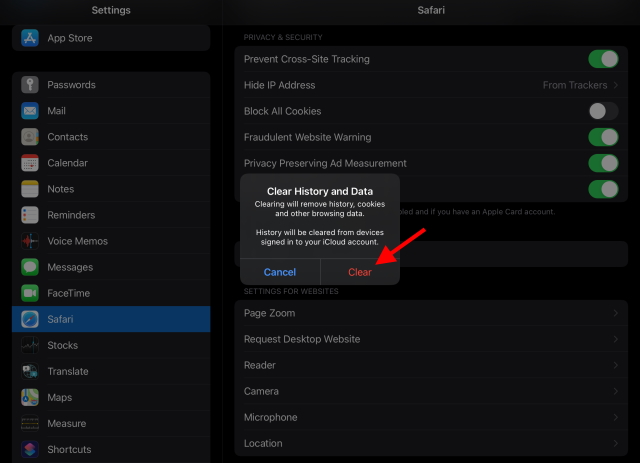Open FaceTime settings label
The height and width of the screenshot is (463, 640).
pos(69,293)
